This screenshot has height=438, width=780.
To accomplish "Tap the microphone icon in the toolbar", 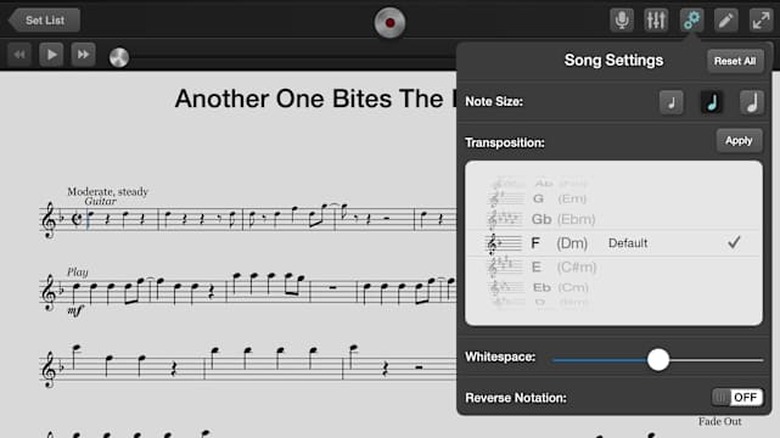I will tap(623, 19).
